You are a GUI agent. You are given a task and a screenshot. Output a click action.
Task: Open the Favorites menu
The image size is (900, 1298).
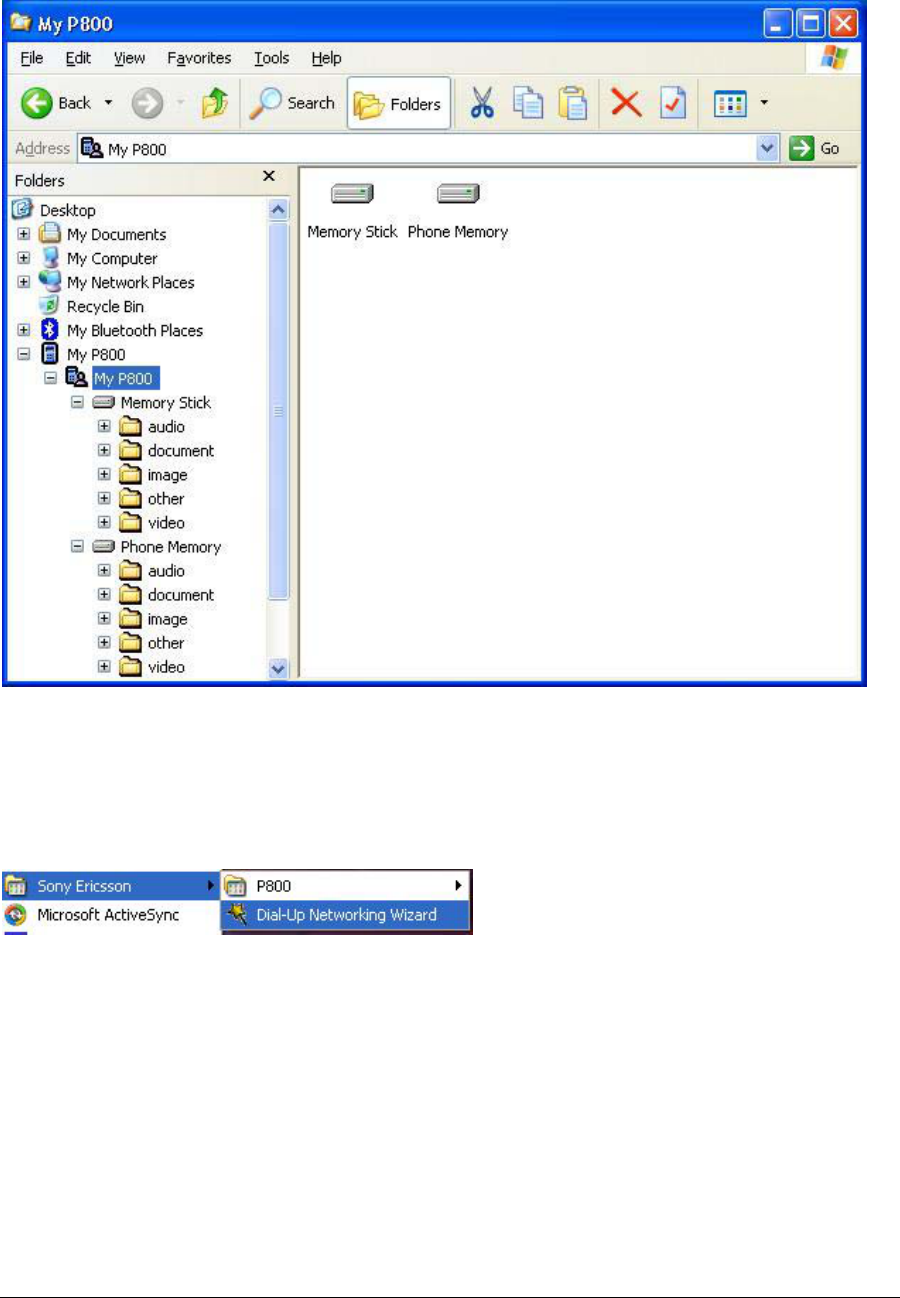(x=199, y=58)
